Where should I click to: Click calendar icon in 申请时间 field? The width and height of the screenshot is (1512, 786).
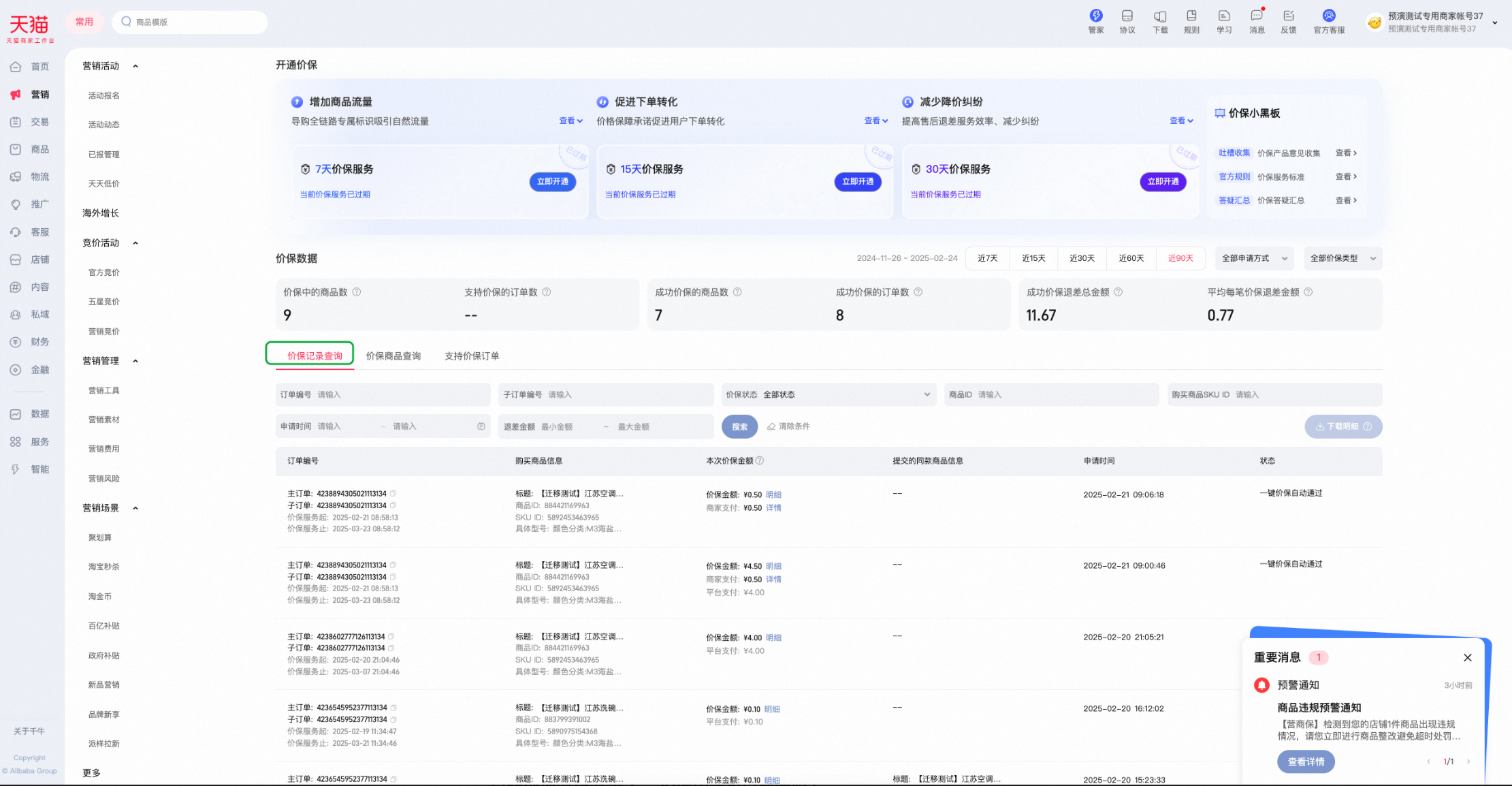coord(481,426)
